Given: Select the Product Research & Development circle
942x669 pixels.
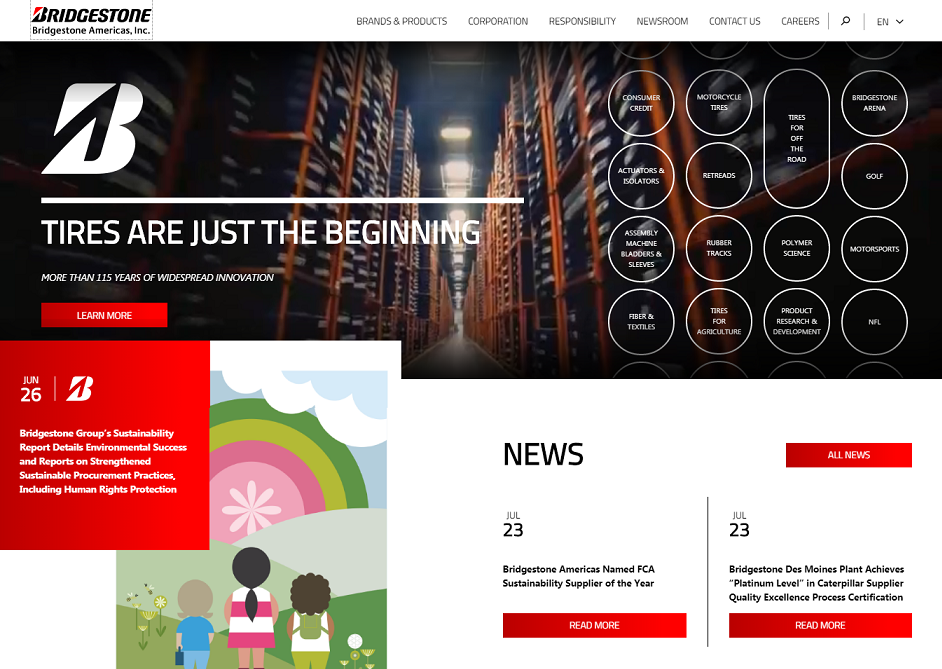Looking at the screenshot, I should 797,321.
